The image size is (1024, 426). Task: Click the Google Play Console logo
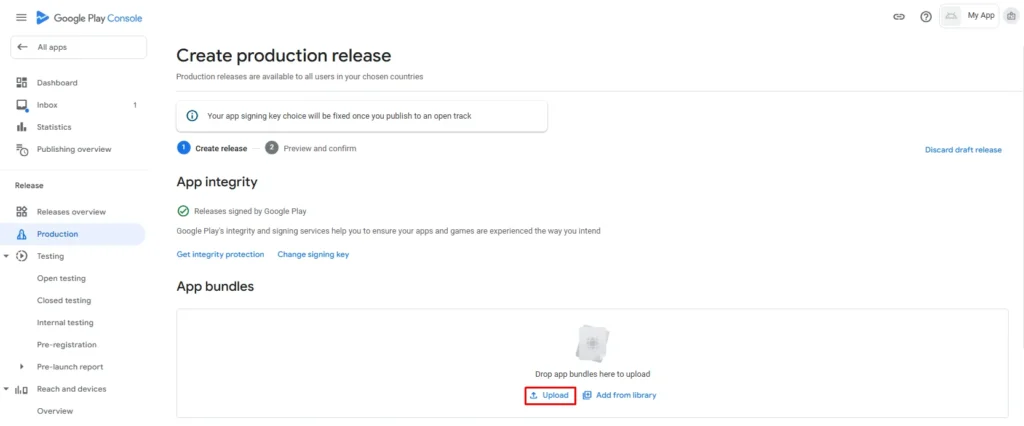89,18
